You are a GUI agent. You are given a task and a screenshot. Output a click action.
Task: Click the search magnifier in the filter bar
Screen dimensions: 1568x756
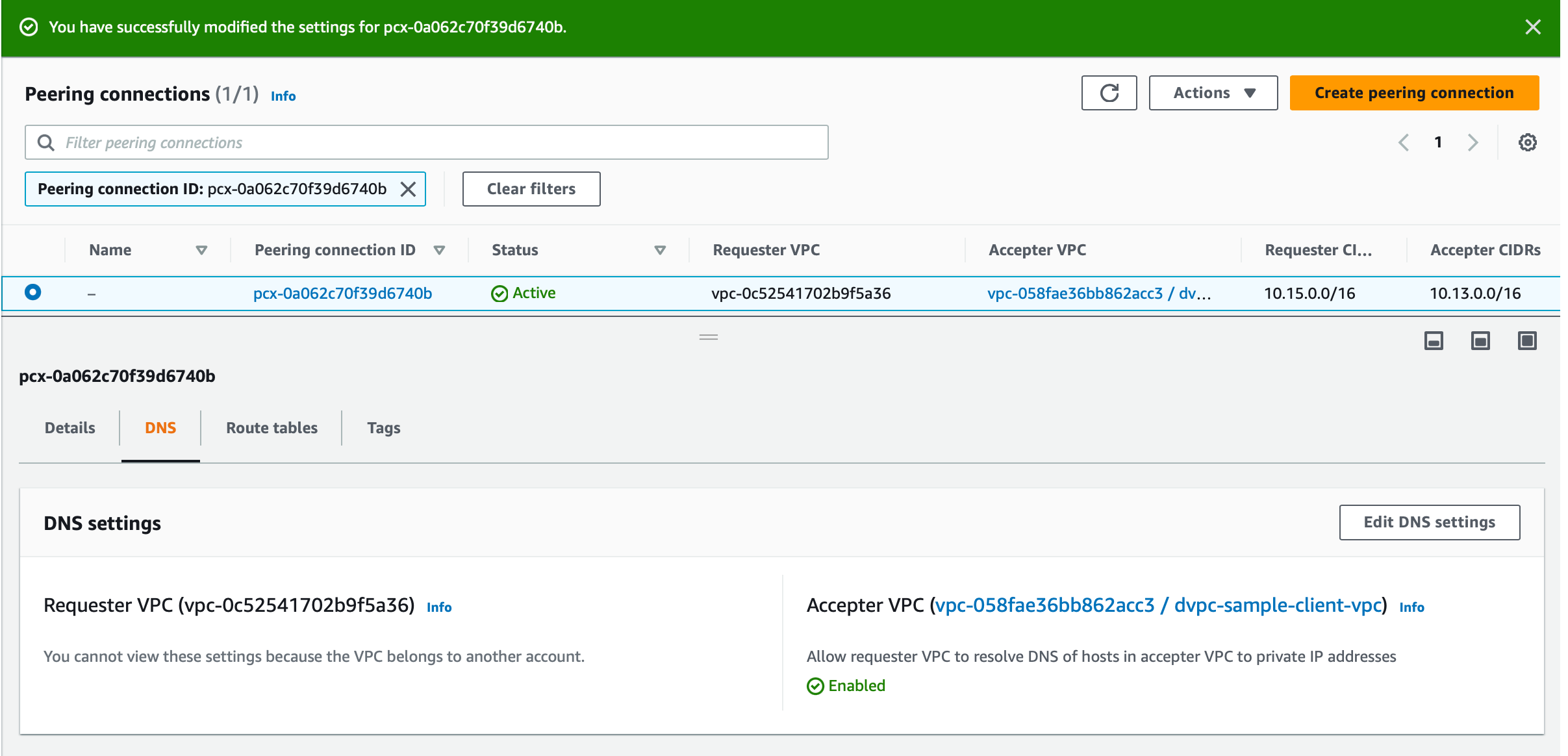click(x=46, y=142)
